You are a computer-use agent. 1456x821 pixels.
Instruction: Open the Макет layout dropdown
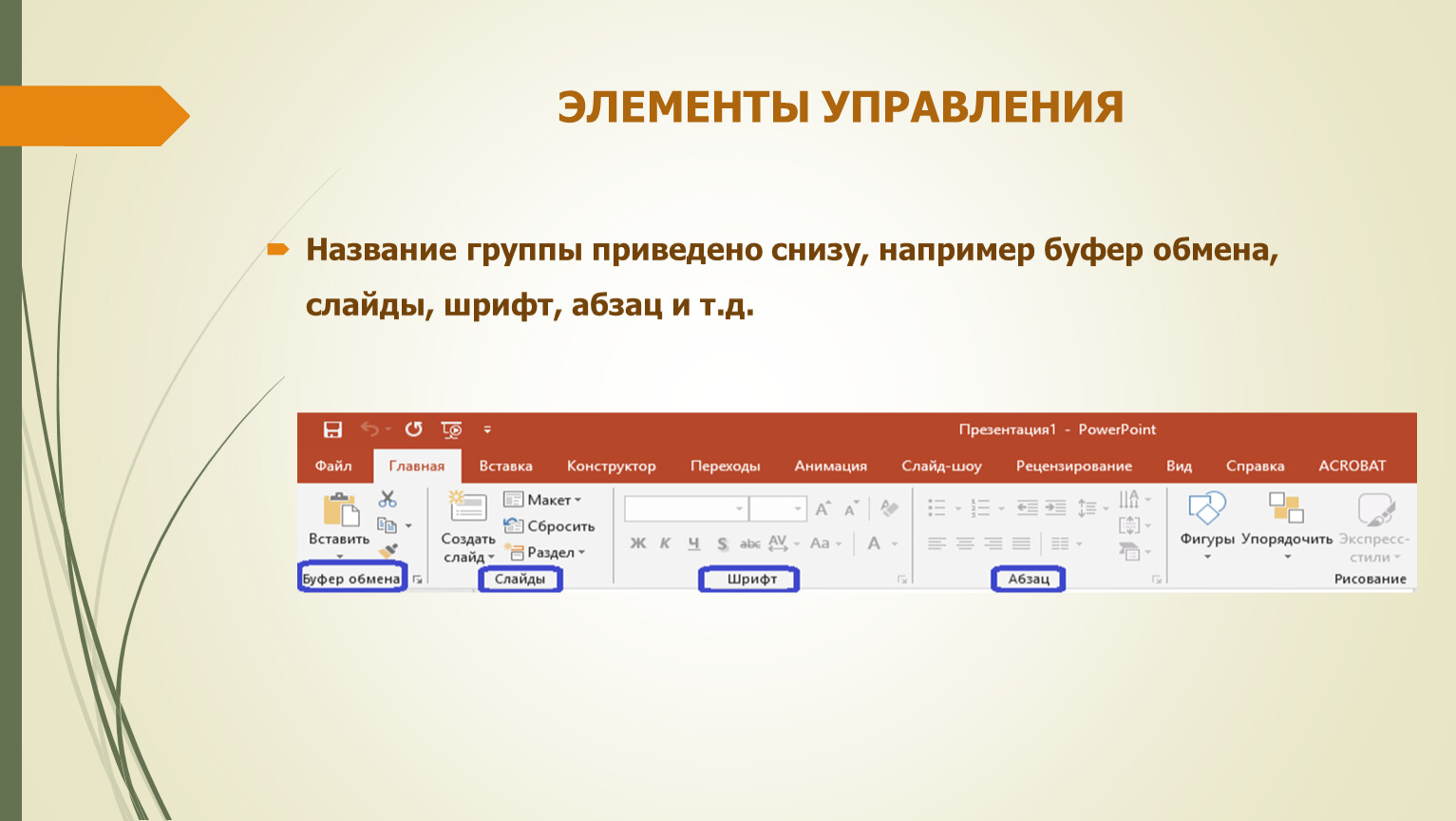(543, 500)
